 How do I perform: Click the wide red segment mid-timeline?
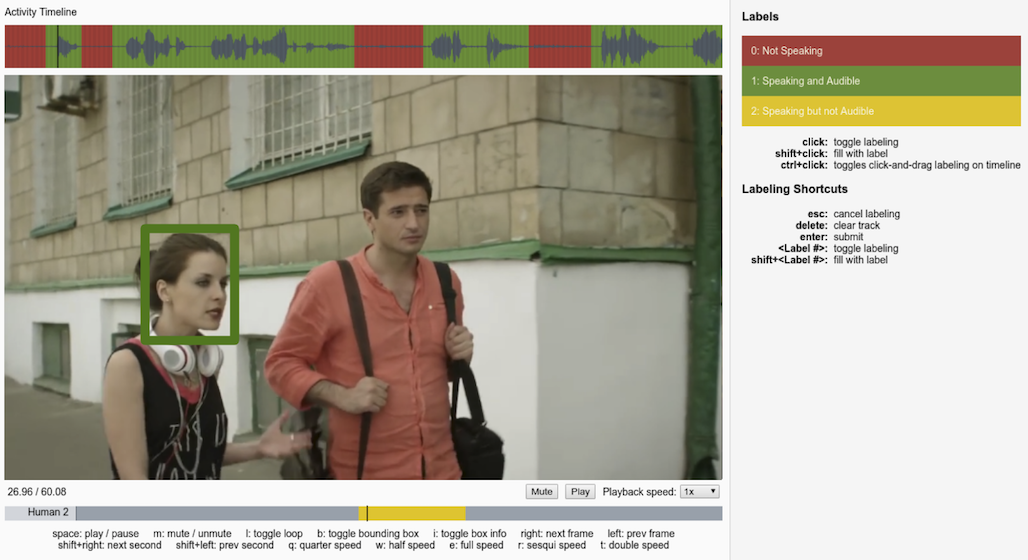389,47
